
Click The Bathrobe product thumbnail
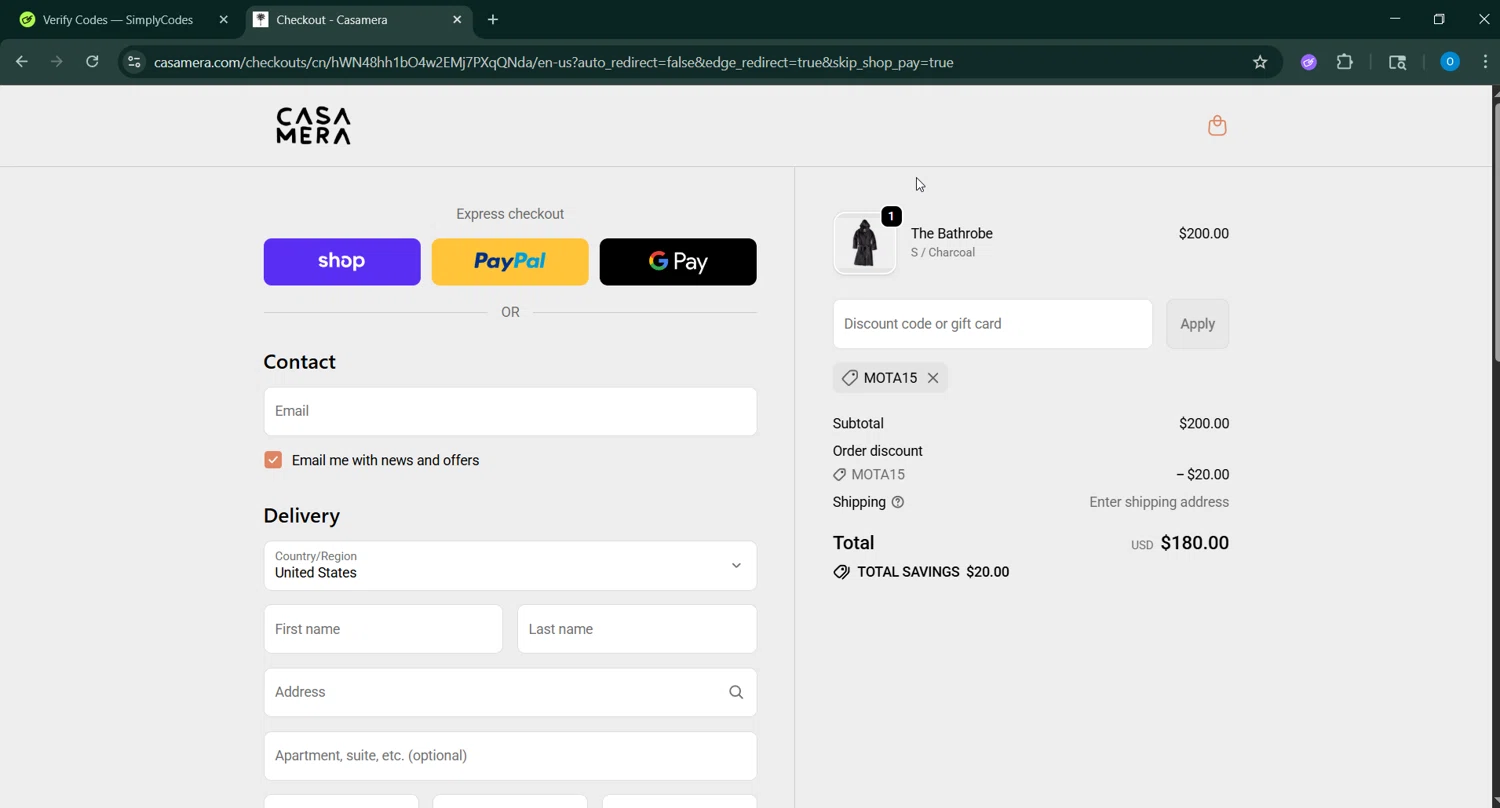(864, 243)
